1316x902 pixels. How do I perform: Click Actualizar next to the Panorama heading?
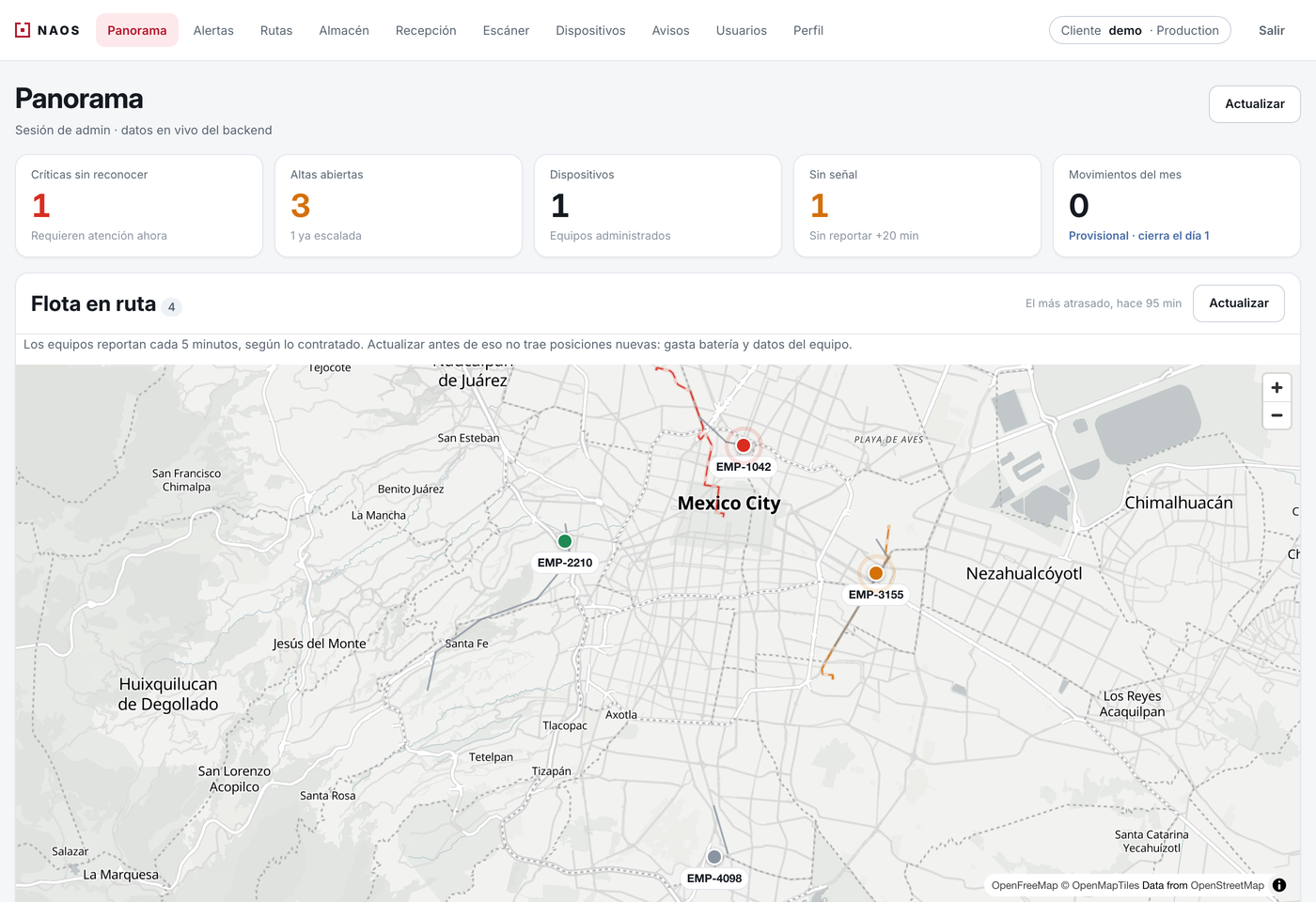1255,104
